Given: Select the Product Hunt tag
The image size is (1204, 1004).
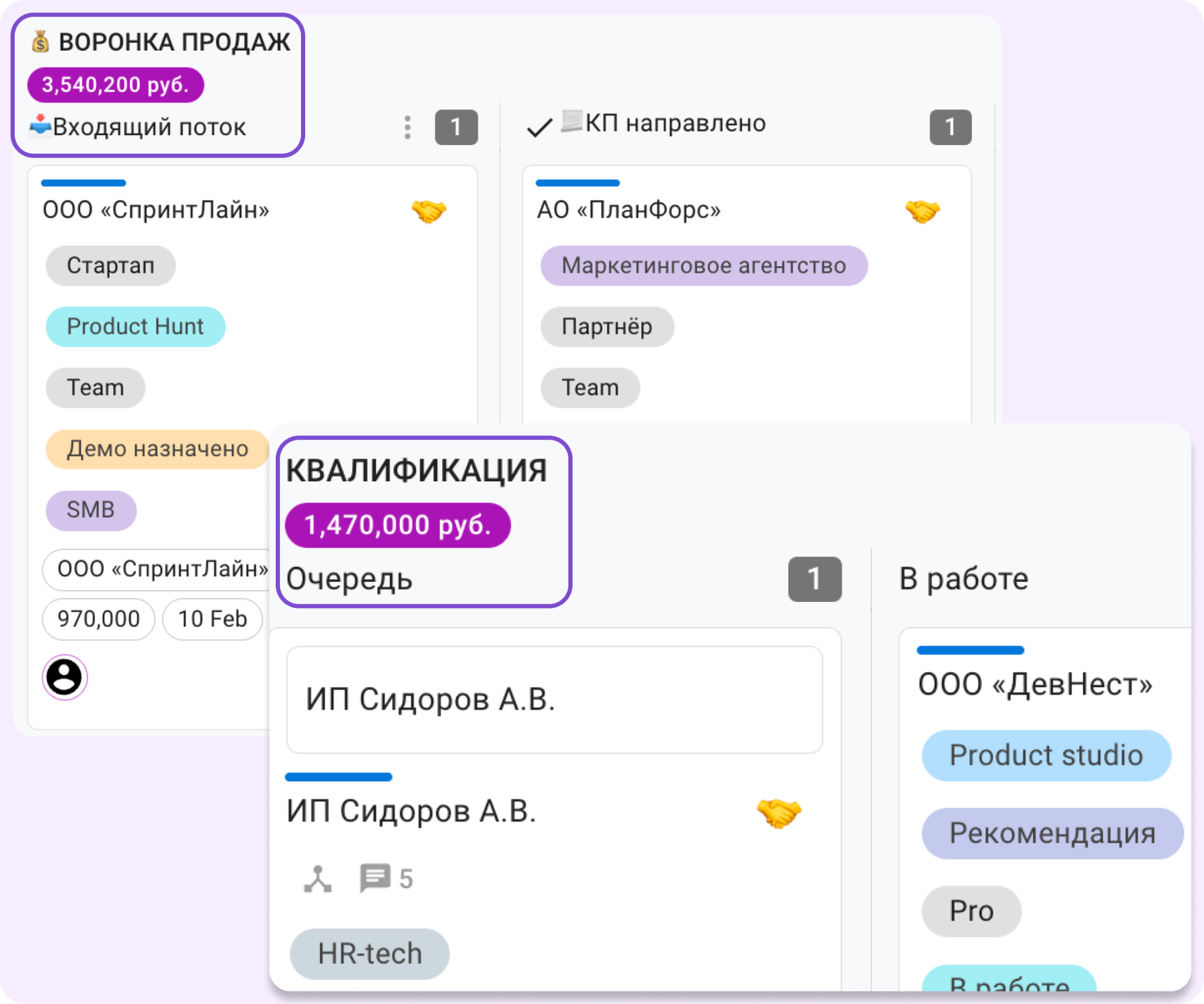Looking at the screenshot, I should 135,326.
